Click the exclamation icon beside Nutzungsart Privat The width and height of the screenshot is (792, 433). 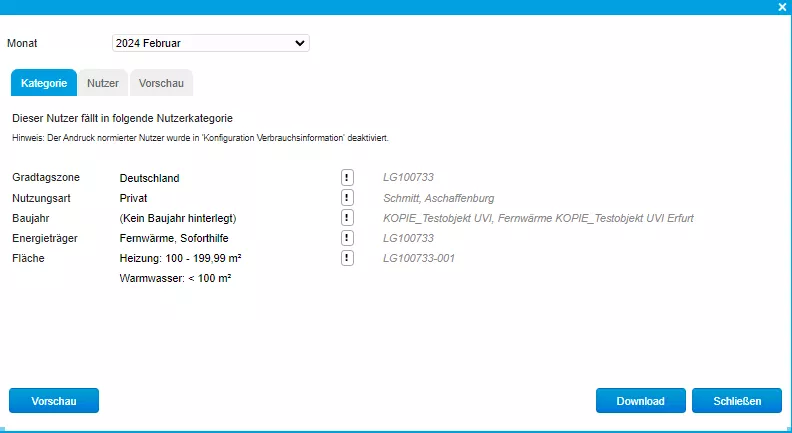[x=347, y=198]
